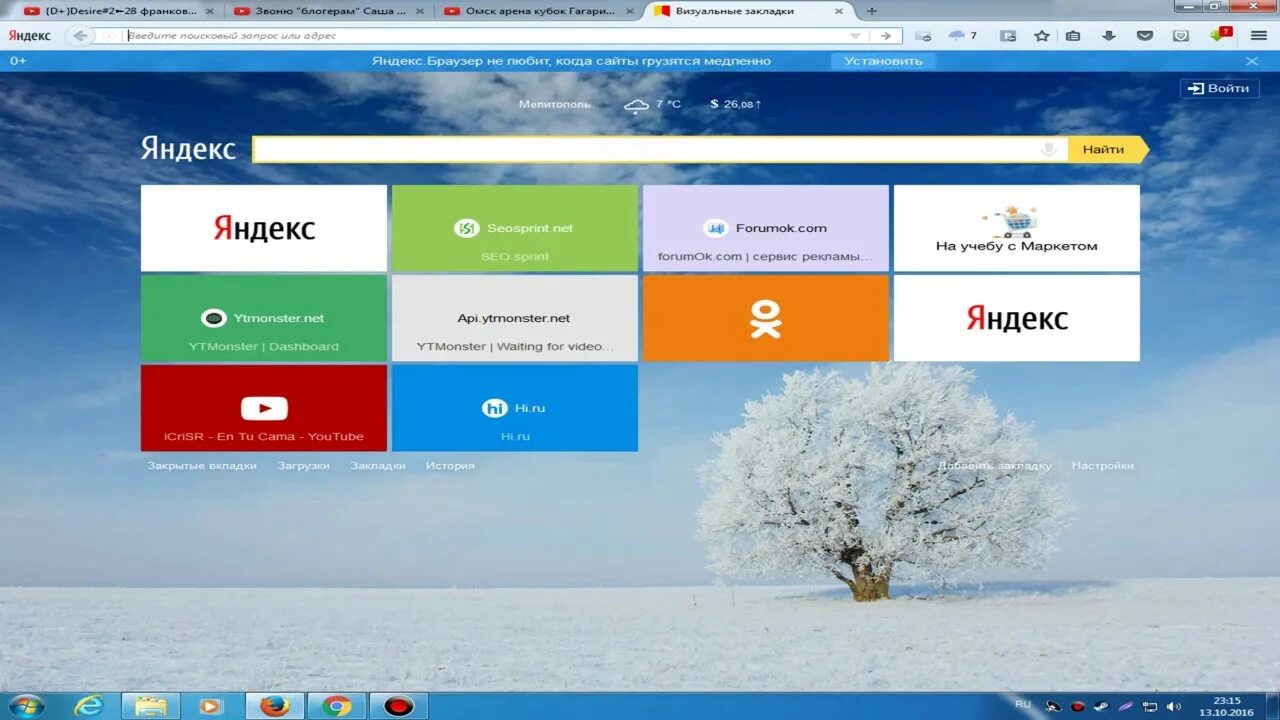Open the Forumok.com bookmark tile
The image size is (1280, 720).
[766, 228]
